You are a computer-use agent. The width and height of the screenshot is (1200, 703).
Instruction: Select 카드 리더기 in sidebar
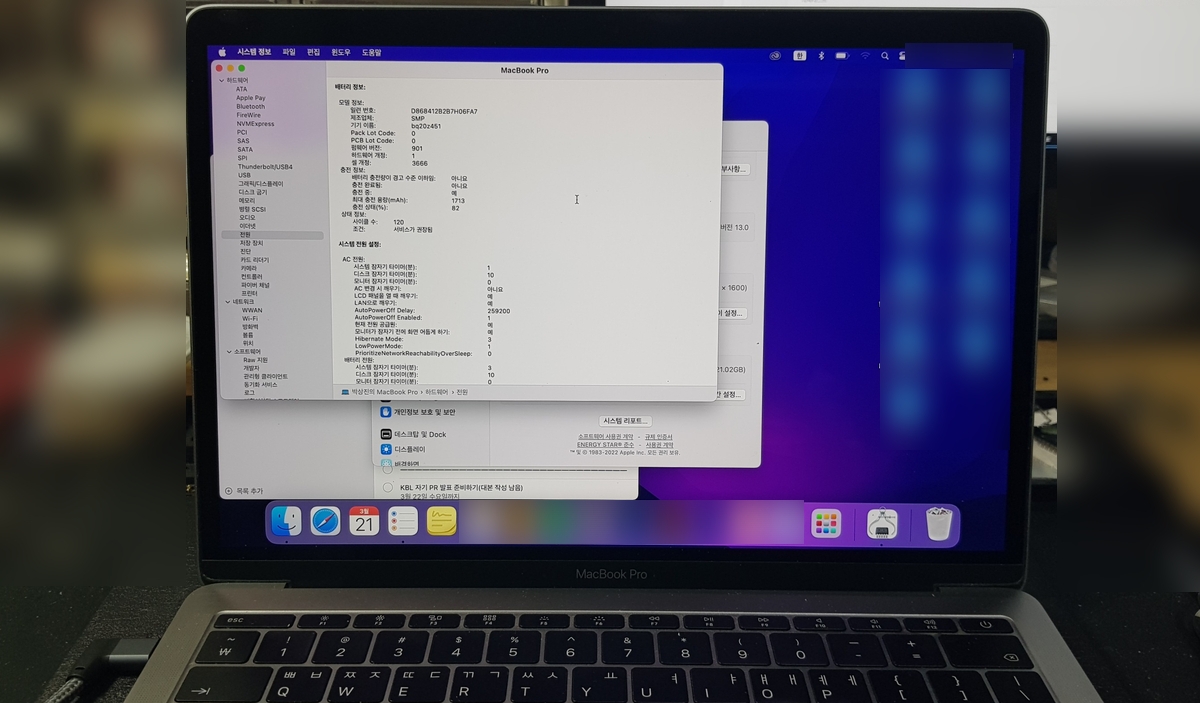[254, 260]
